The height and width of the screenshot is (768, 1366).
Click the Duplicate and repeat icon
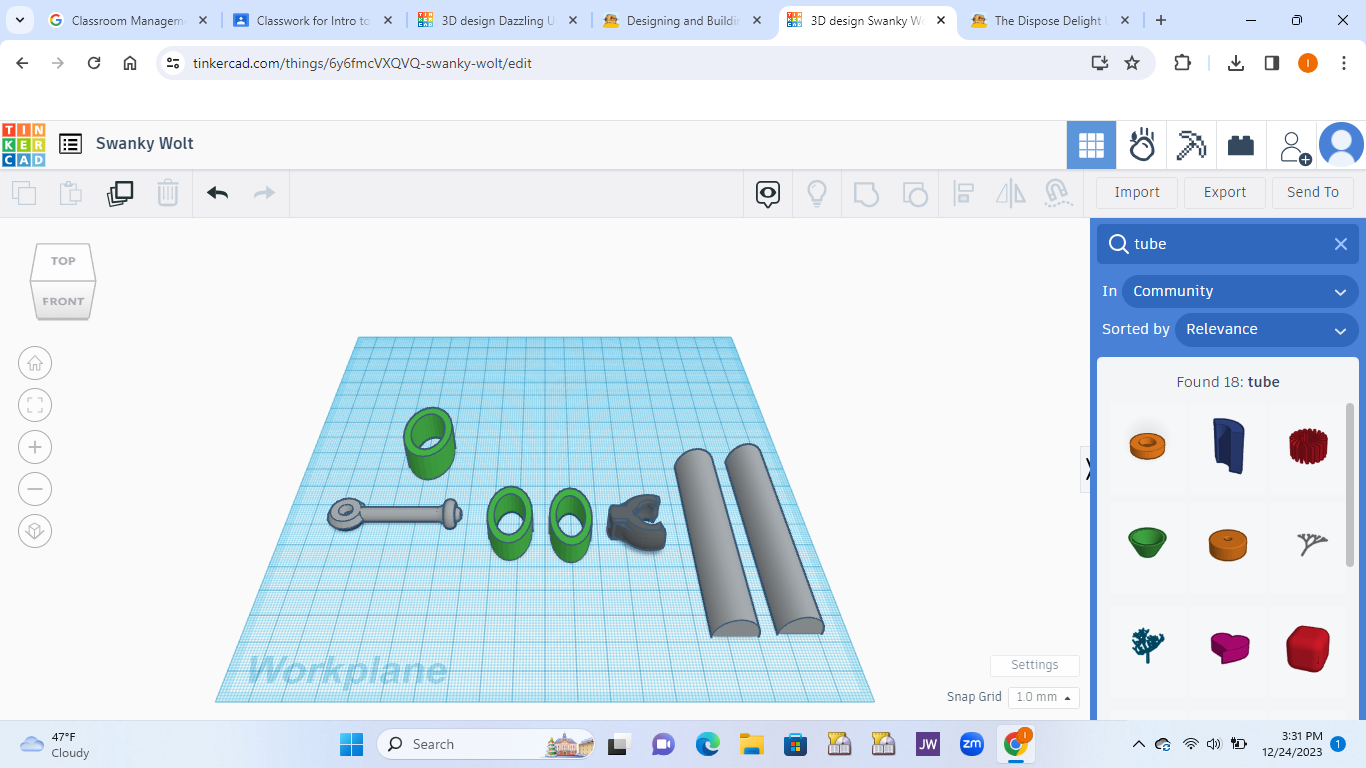120,193
